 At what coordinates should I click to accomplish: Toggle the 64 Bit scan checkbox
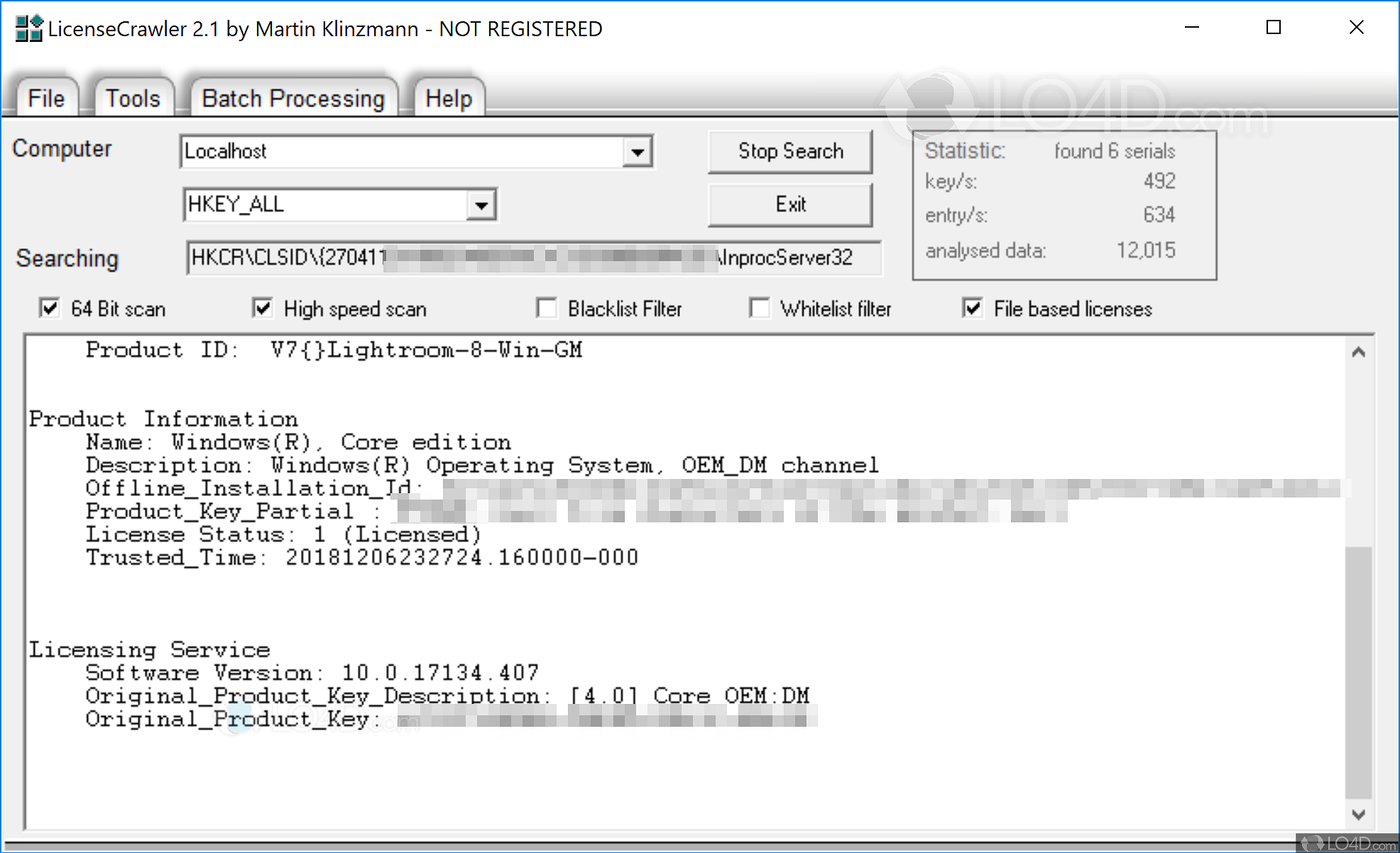tap(49, 309)
